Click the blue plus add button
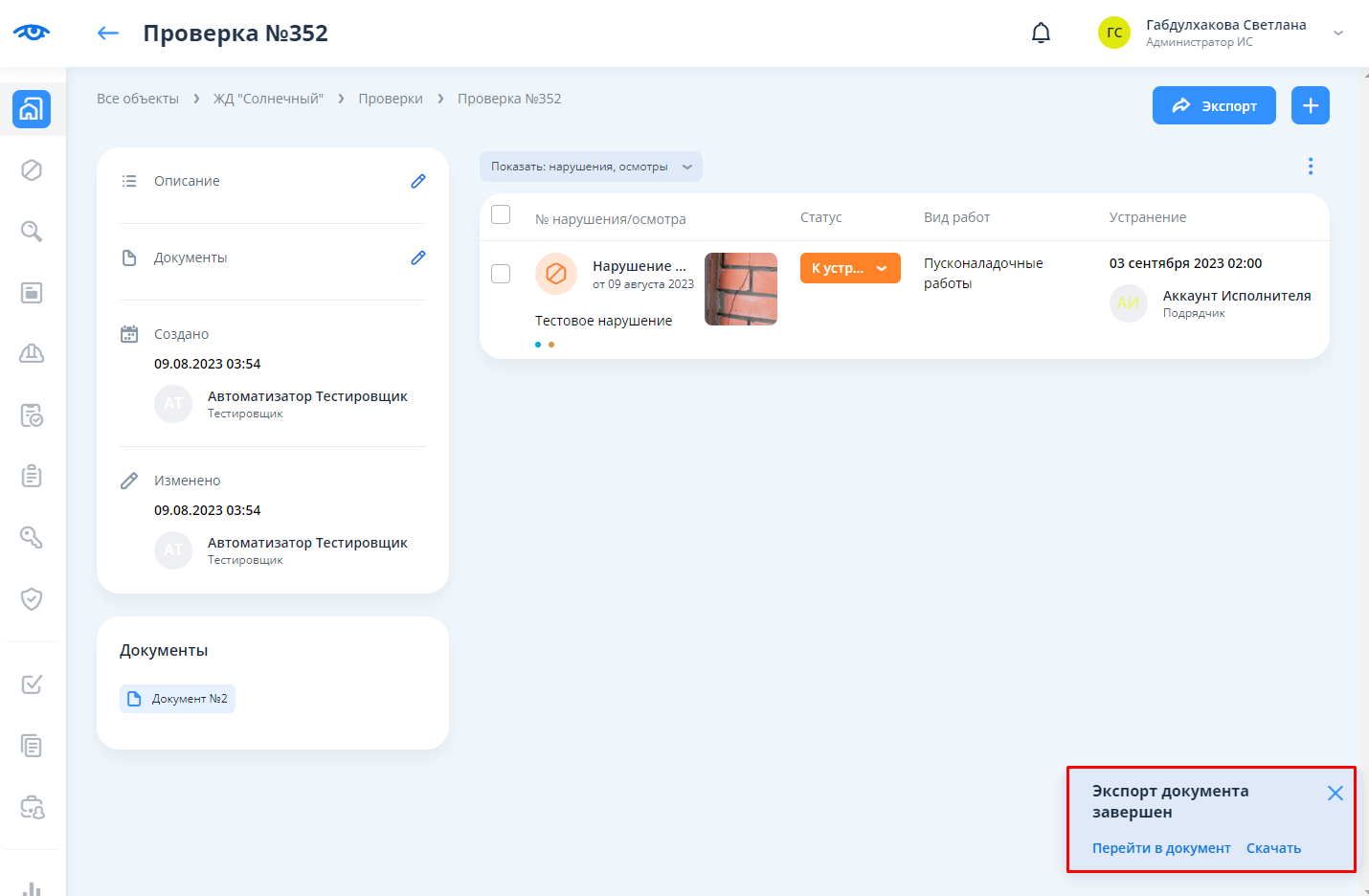The image size is (1369, 896). coord(1310,105)
